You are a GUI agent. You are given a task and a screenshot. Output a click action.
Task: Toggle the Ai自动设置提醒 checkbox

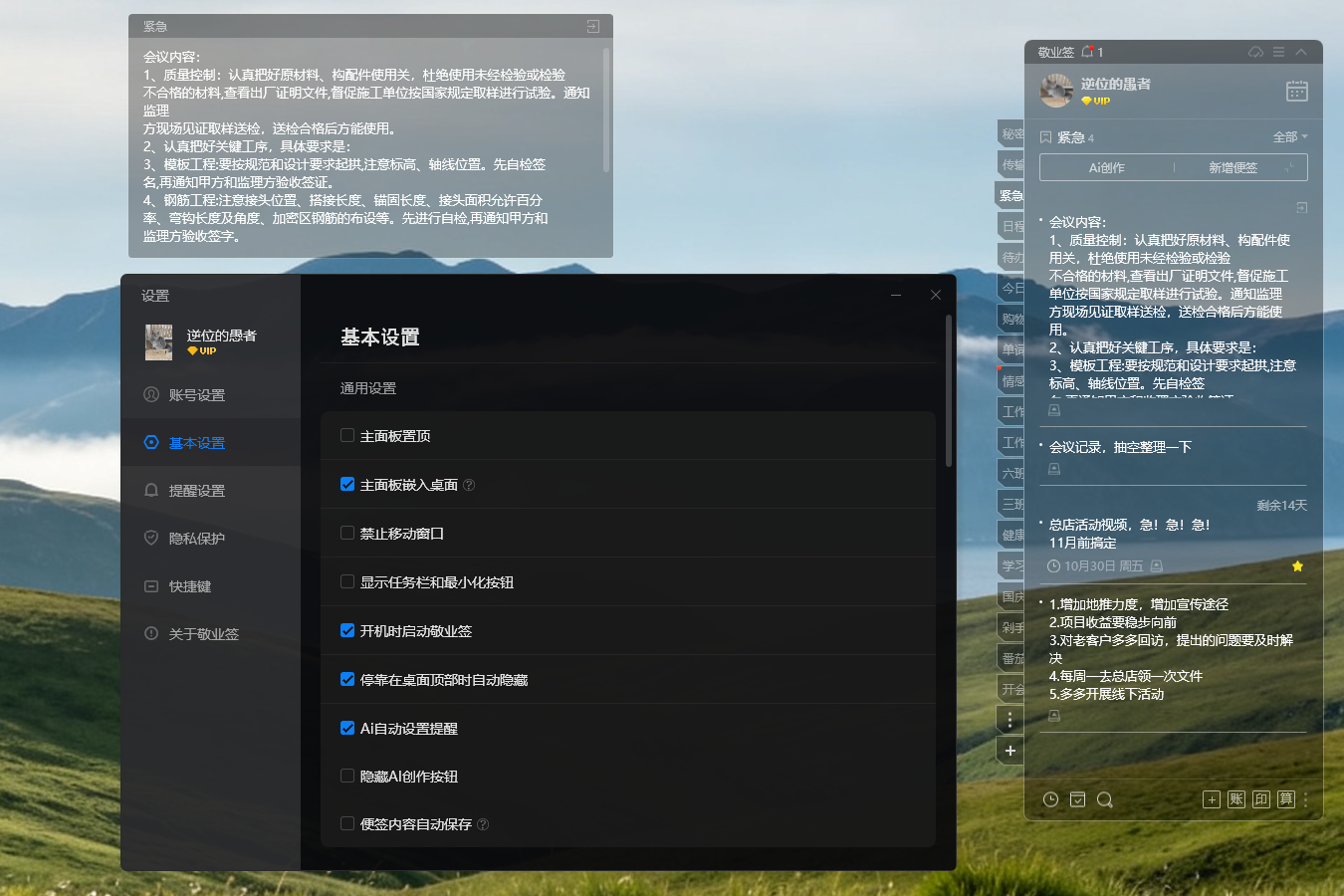[x=347, y=728]
